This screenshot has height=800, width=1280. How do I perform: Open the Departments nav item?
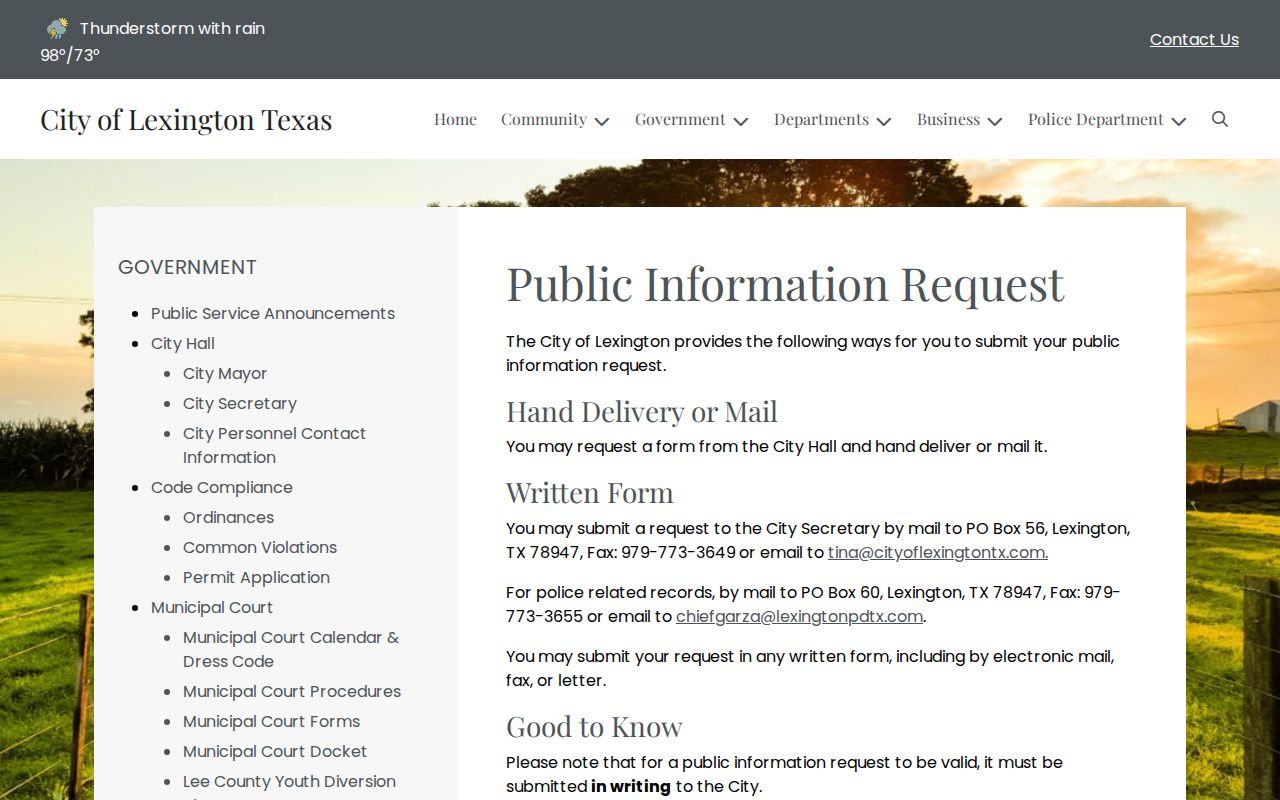tap(821, 119)
